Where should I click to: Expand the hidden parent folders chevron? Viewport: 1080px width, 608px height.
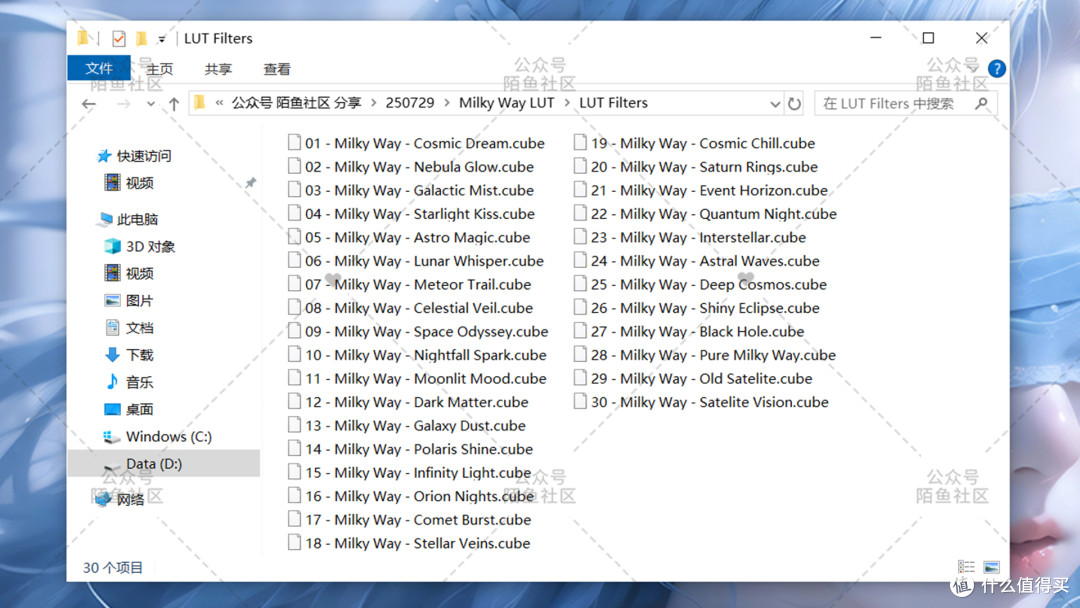point(219,103)
